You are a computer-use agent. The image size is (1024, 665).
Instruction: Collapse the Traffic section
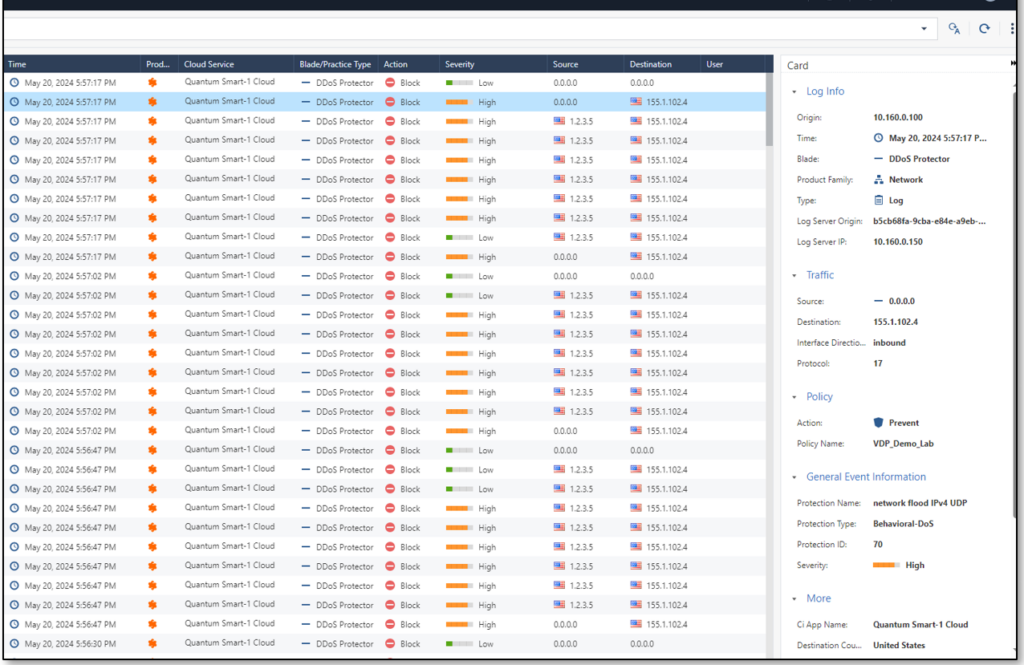point(795,275)
